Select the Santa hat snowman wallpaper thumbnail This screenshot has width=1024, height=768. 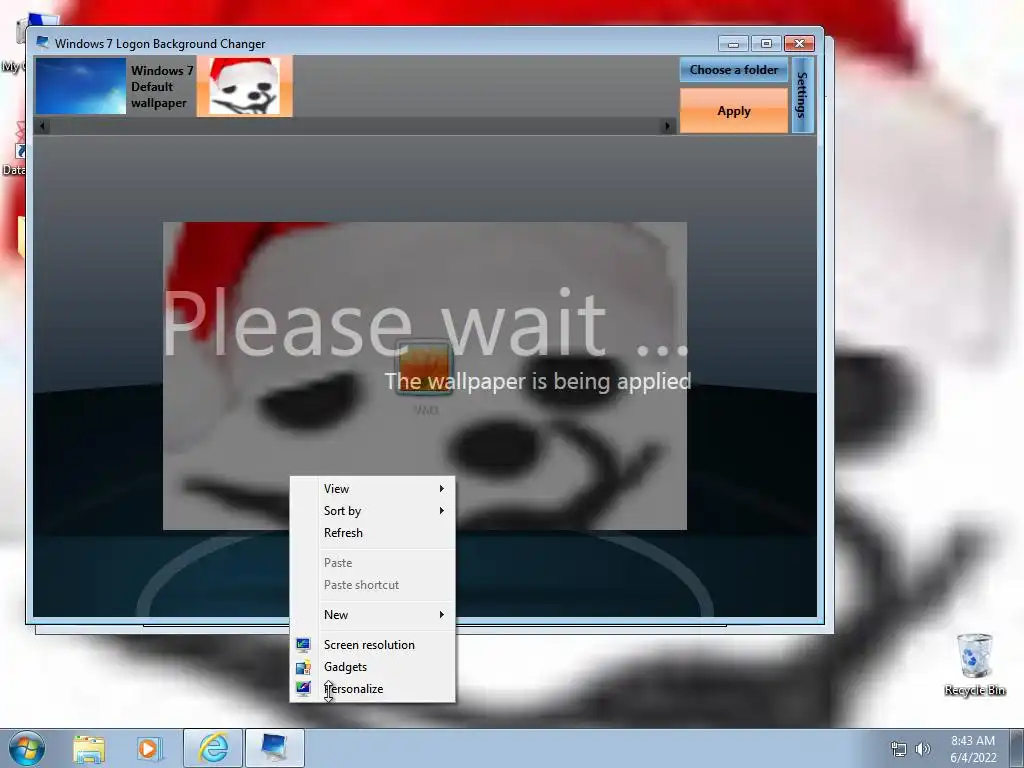245,86
